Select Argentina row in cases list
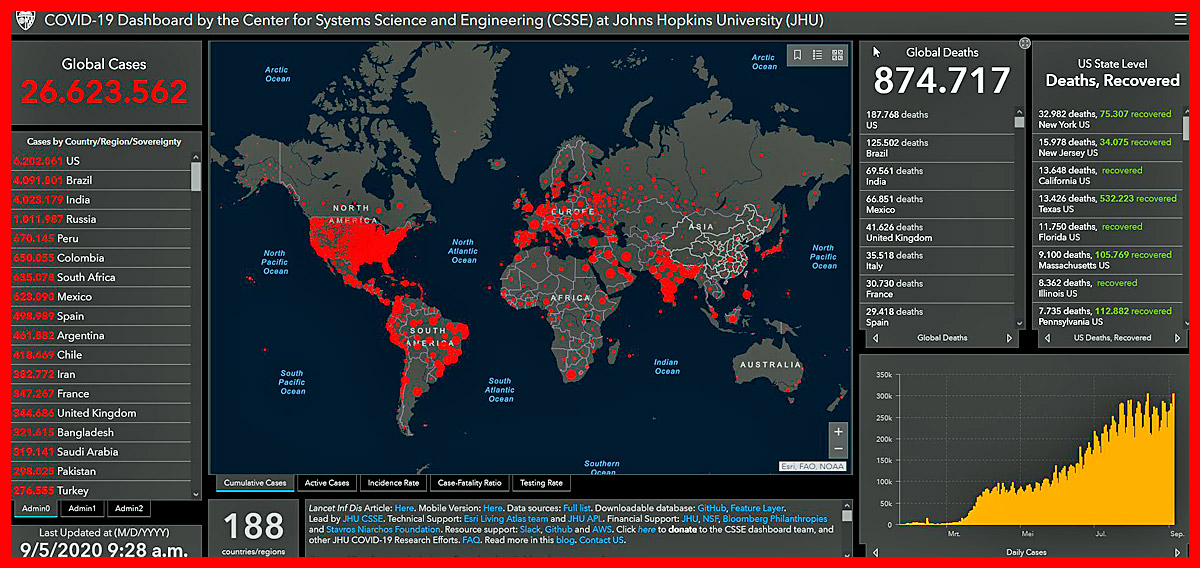The image size is (1200, 568). coord(101,335)
